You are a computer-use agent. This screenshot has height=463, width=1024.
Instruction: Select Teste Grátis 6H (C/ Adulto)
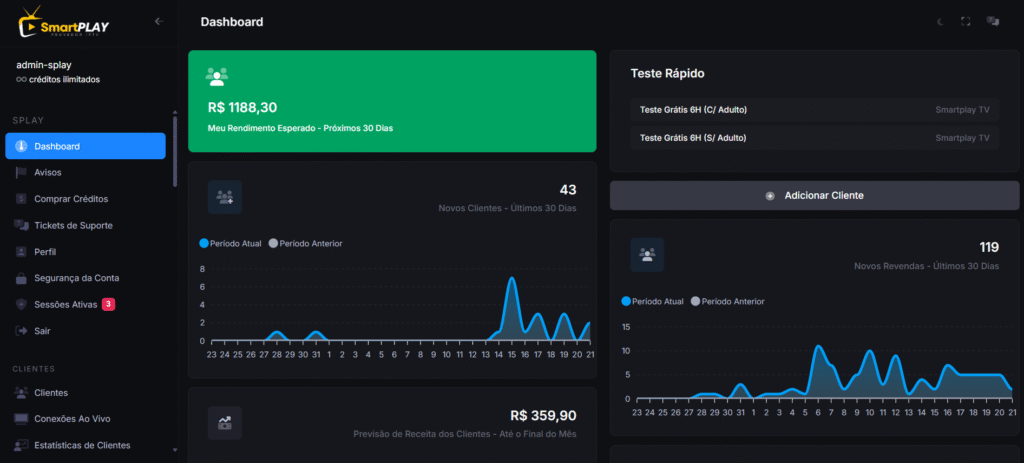(x=814, y=110)
